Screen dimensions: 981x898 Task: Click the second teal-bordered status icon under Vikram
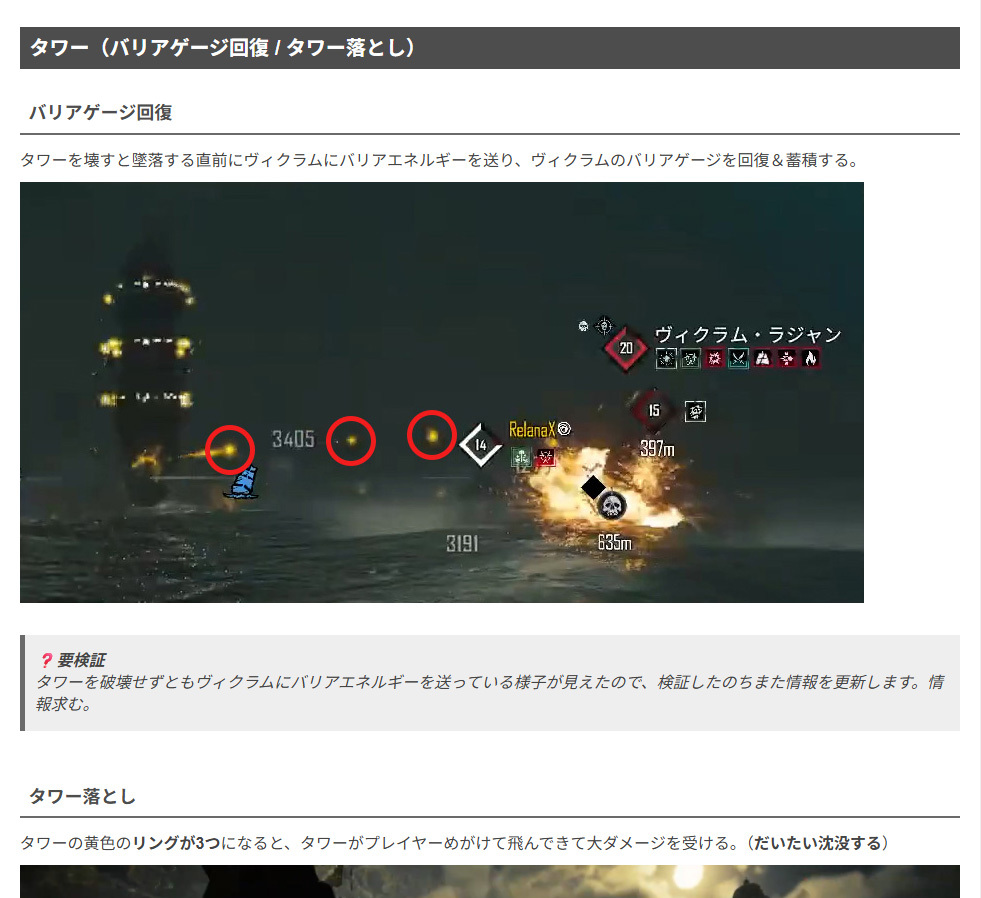(x=690, y=358)
